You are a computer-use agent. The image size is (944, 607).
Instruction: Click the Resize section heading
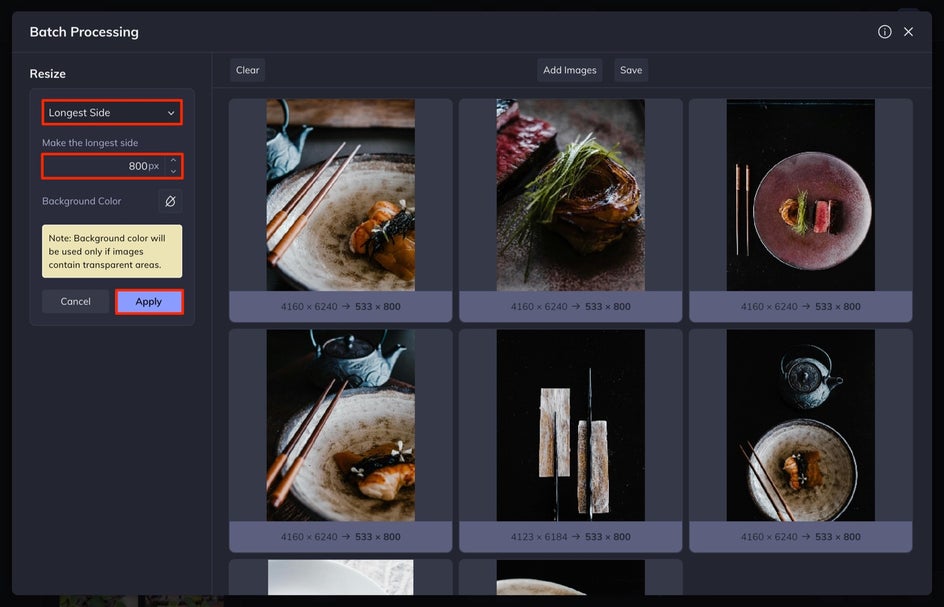(x=48, y=73)
